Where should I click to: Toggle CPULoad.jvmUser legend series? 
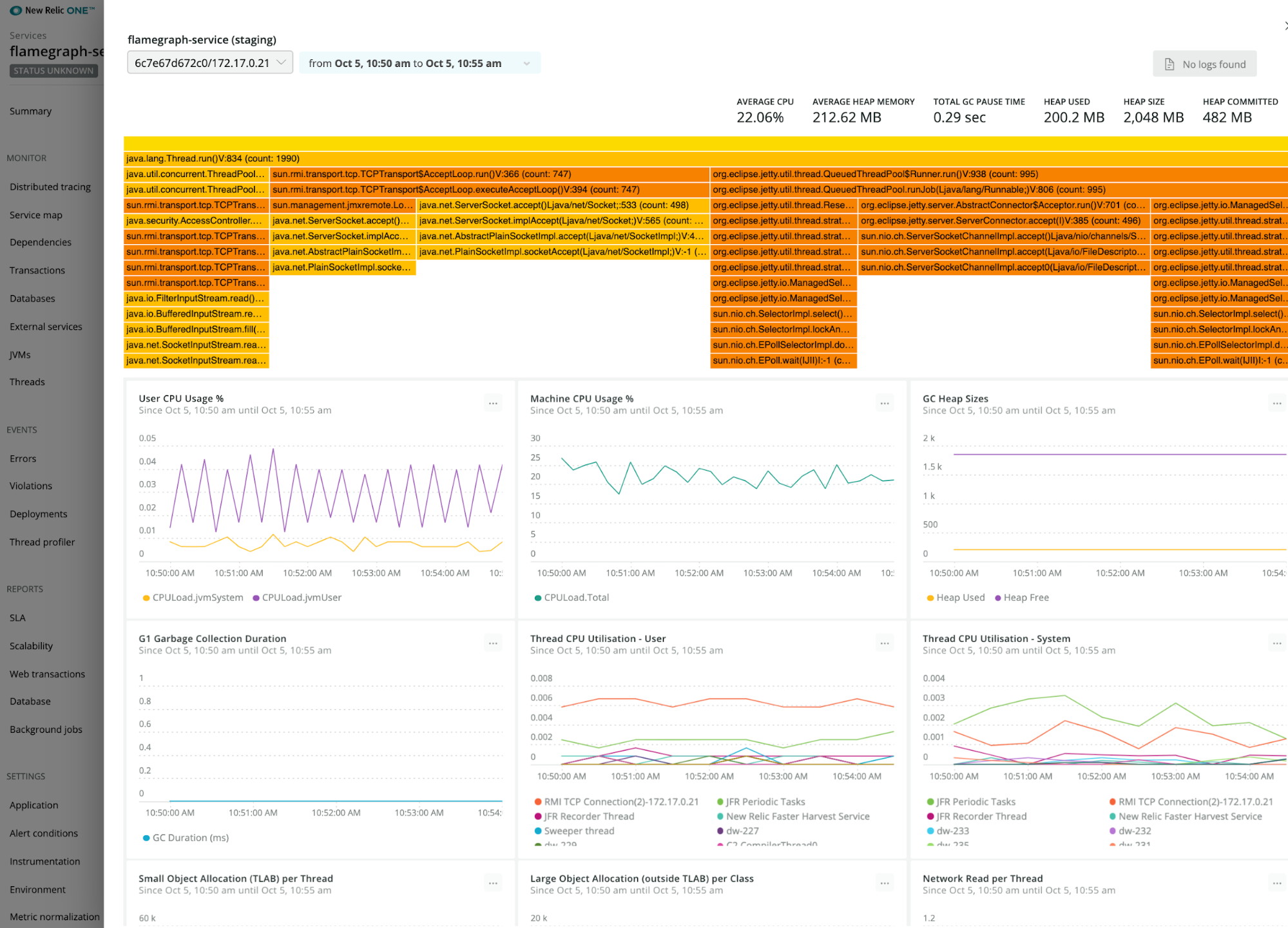click(297, 598)
